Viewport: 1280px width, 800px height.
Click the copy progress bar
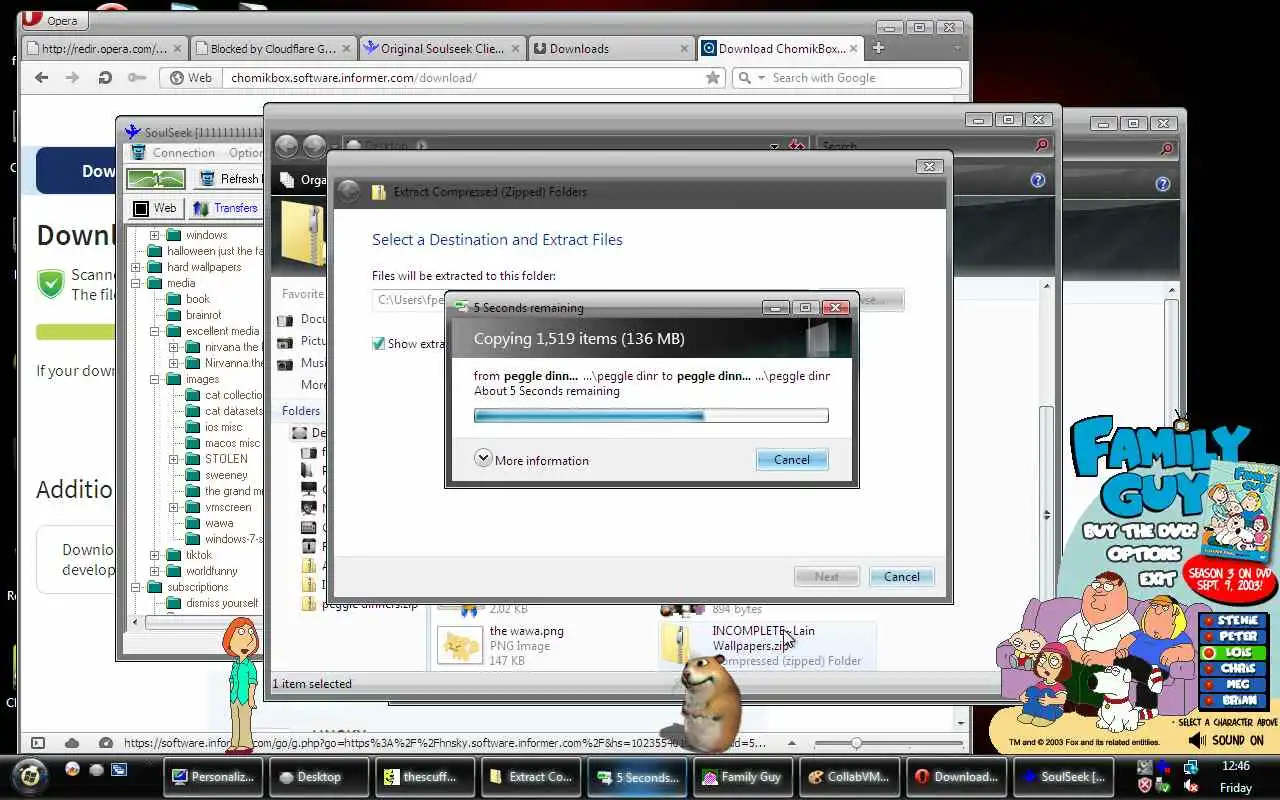click(651, 415)
